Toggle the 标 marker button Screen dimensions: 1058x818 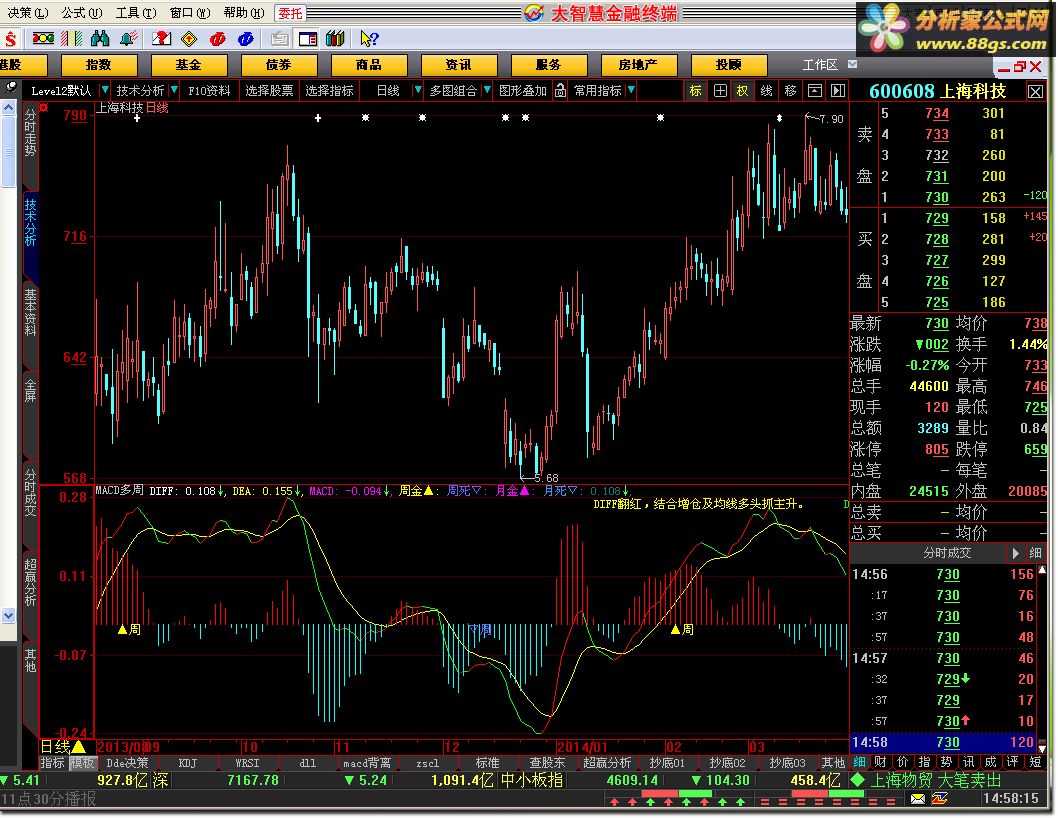(696, 90)
